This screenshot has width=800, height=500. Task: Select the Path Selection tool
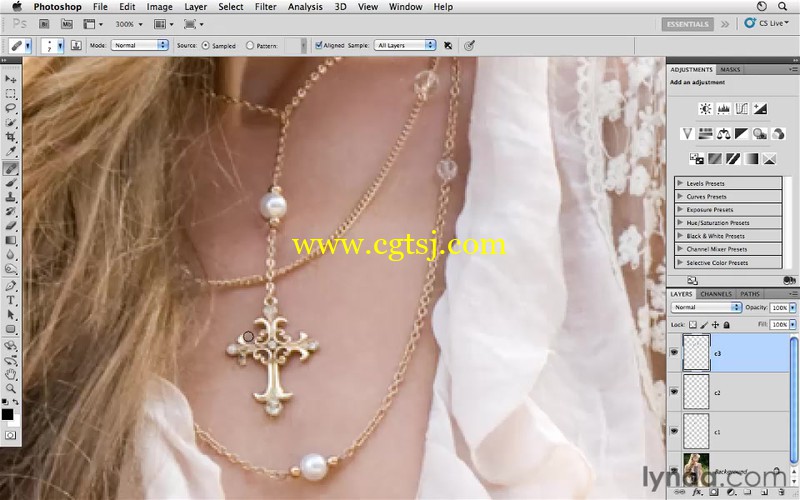(x=11, y=315)
